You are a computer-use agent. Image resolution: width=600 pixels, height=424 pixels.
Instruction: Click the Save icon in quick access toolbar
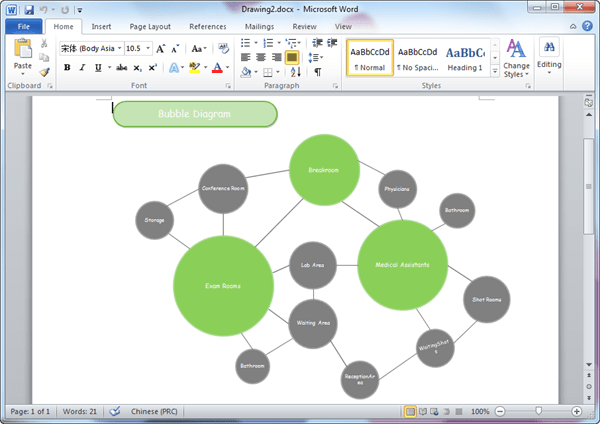coord(29,10)
